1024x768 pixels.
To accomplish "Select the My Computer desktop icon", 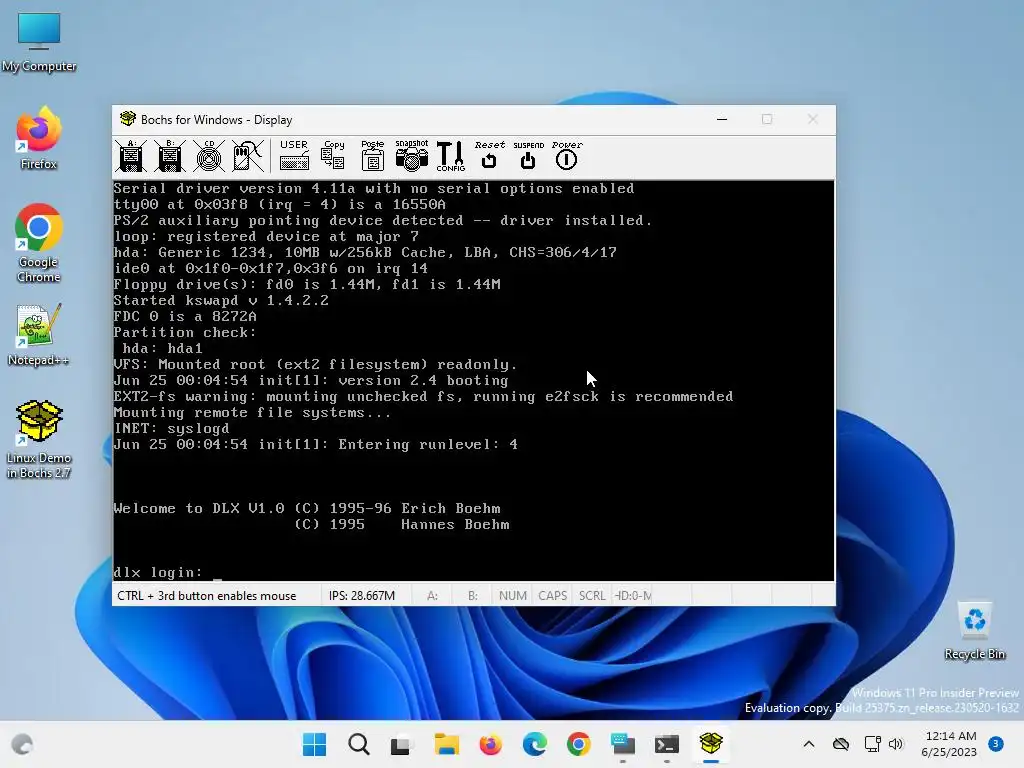I will (x=39, y=42).
